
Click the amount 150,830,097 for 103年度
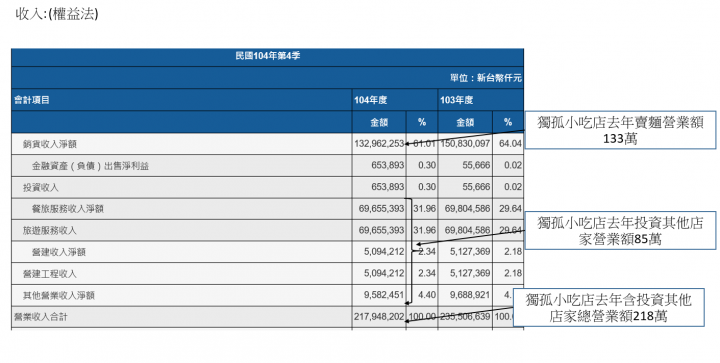[465, 144]
